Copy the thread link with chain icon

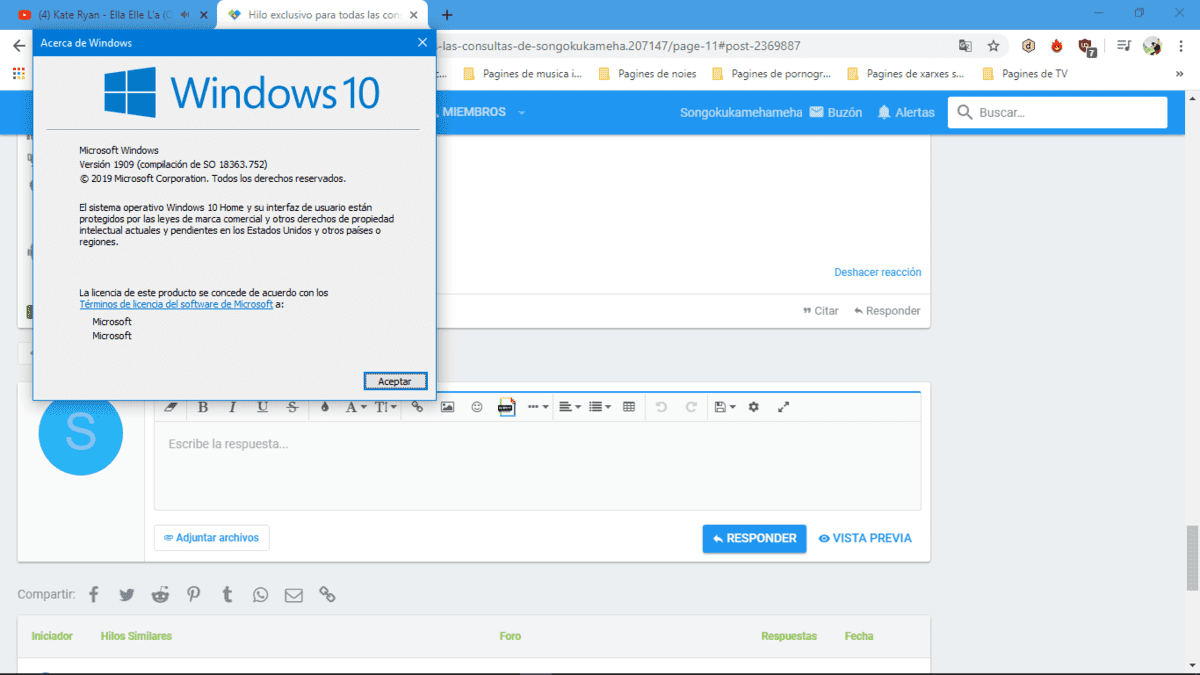coord(327,594)
